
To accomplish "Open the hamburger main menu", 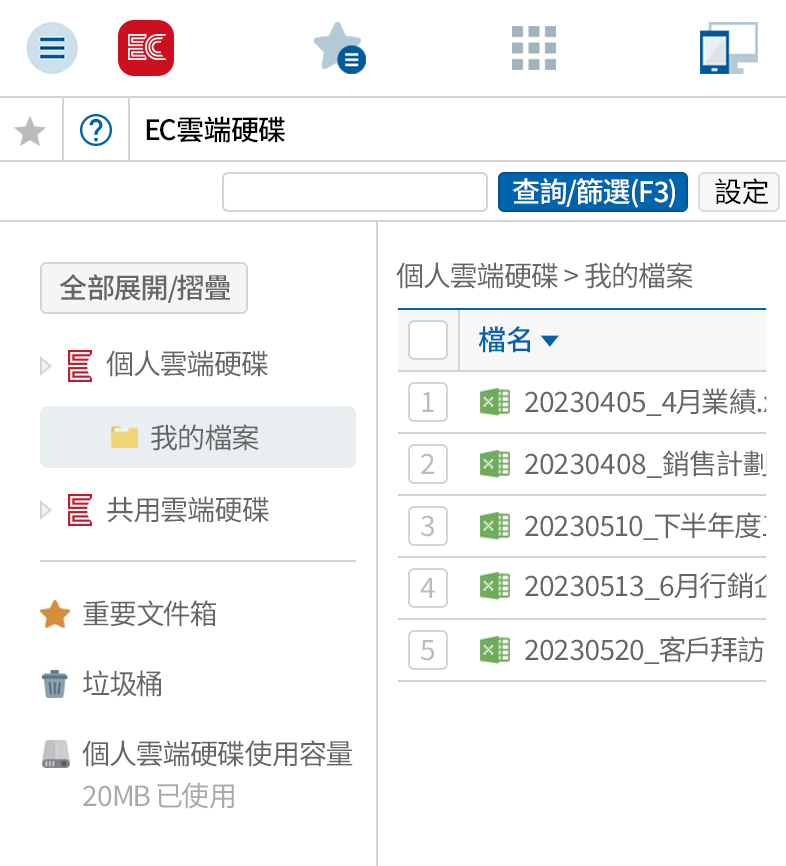I will (x=52, y=48).
